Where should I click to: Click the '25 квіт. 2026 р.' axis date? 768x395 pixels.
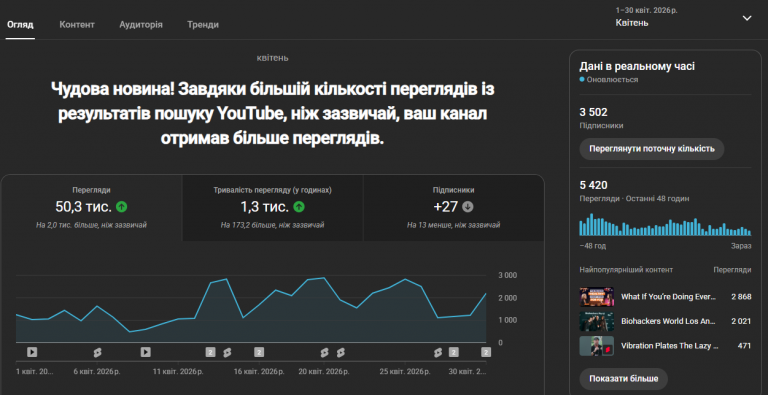tap(405, 372)
